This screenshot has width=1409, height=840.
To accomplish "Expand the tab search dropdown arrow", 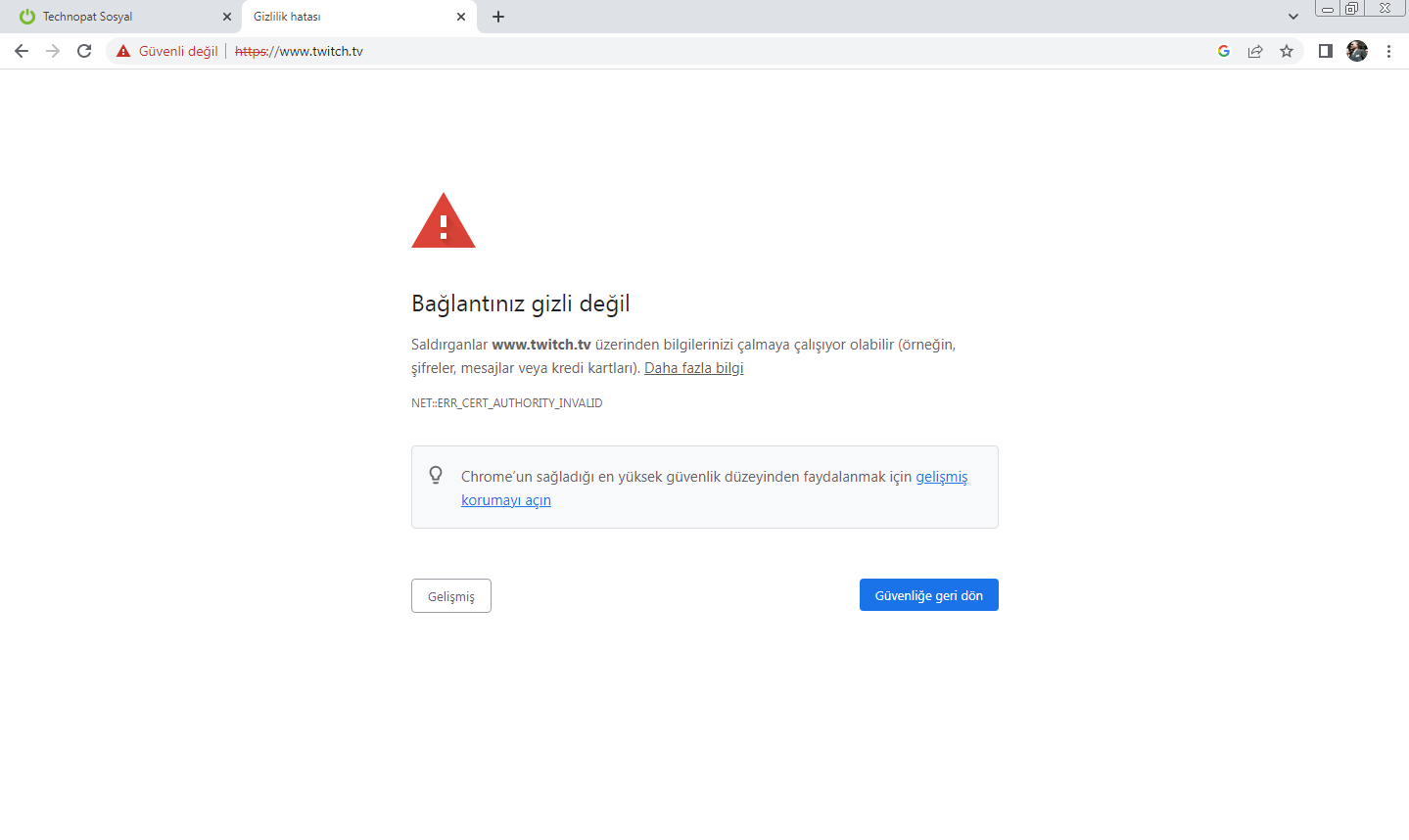I will coord(1293,17).
